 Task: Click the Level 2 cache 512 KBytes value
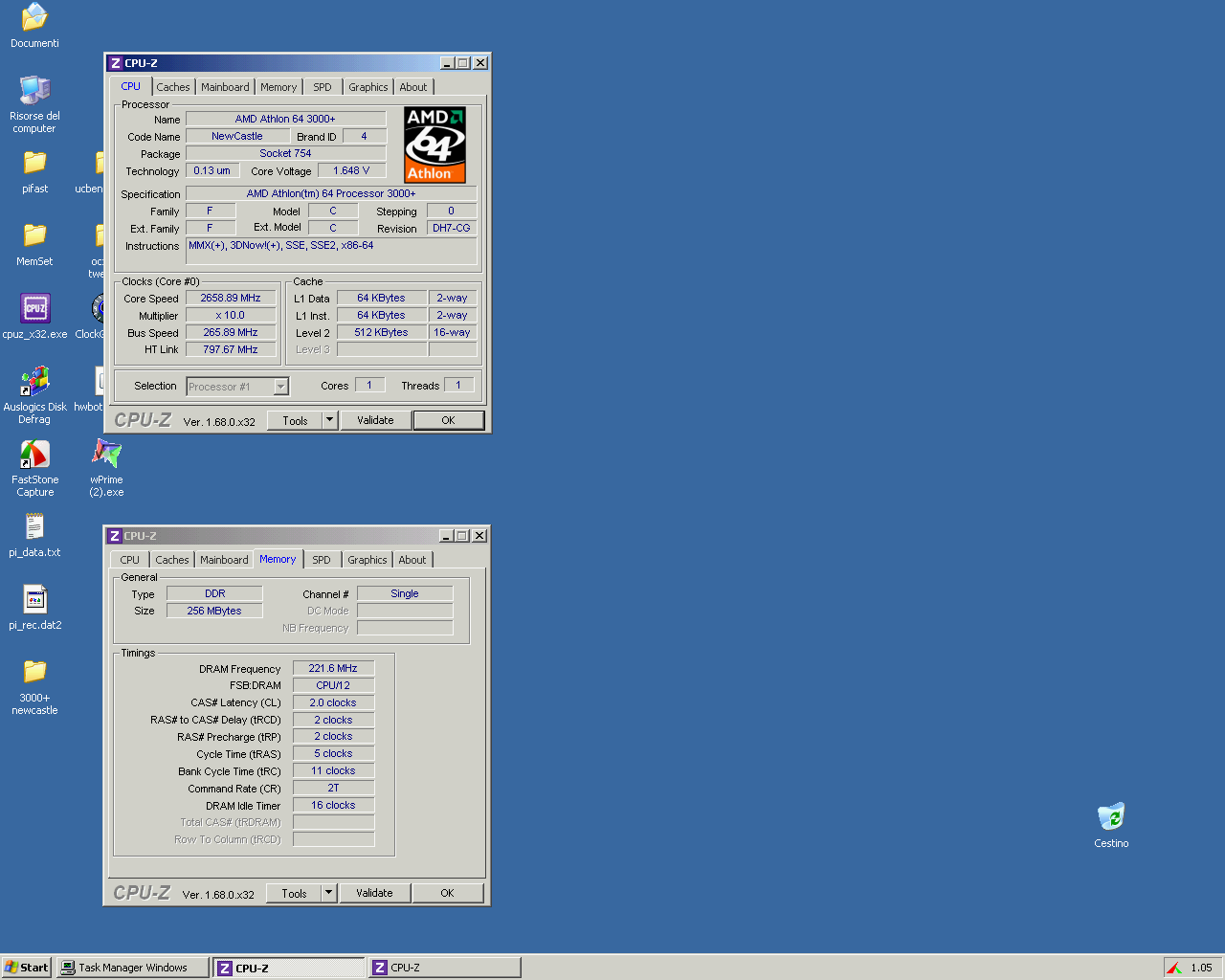tap(381, 332)
